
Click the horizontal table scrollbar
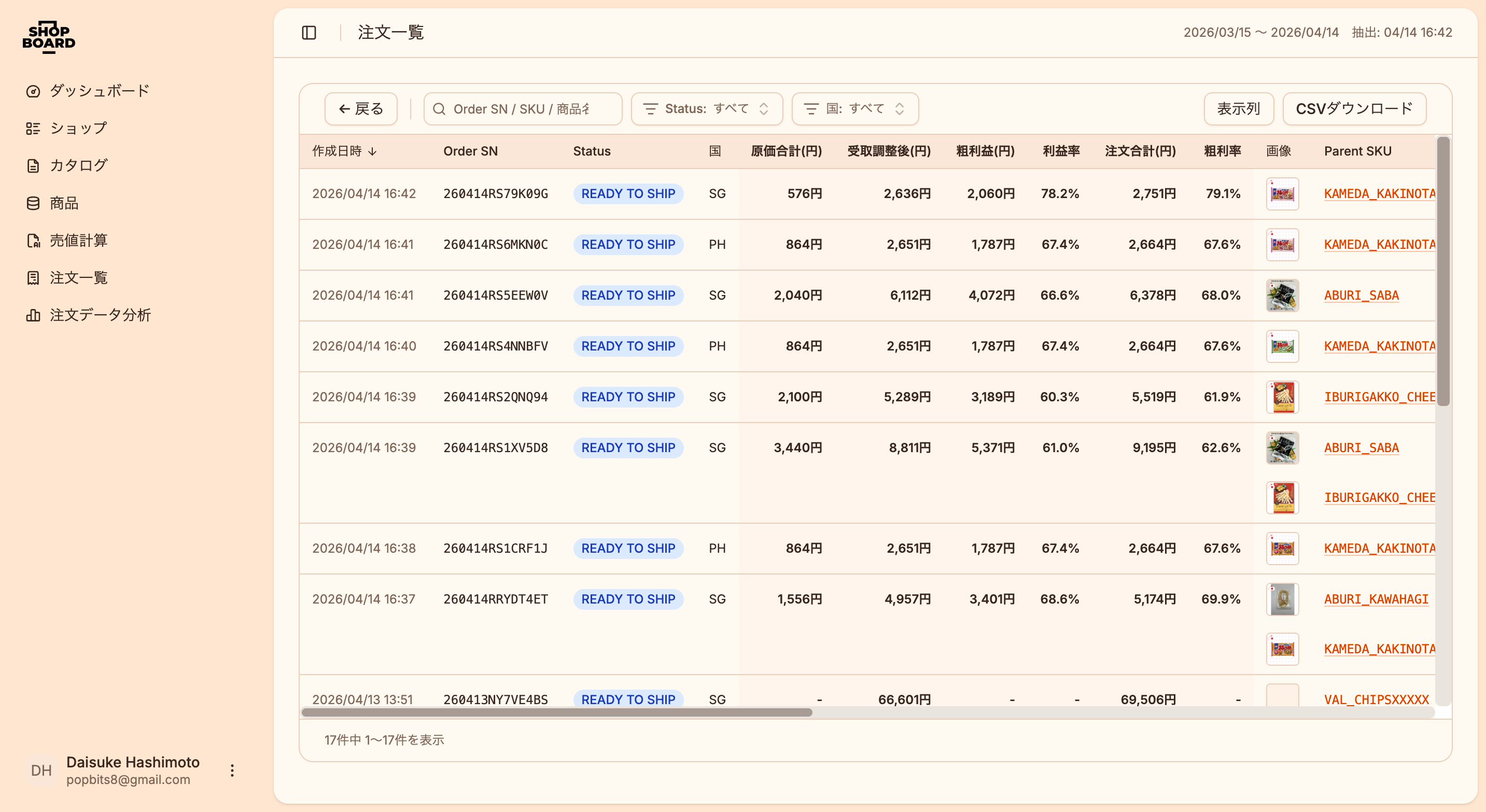point(557,712)
